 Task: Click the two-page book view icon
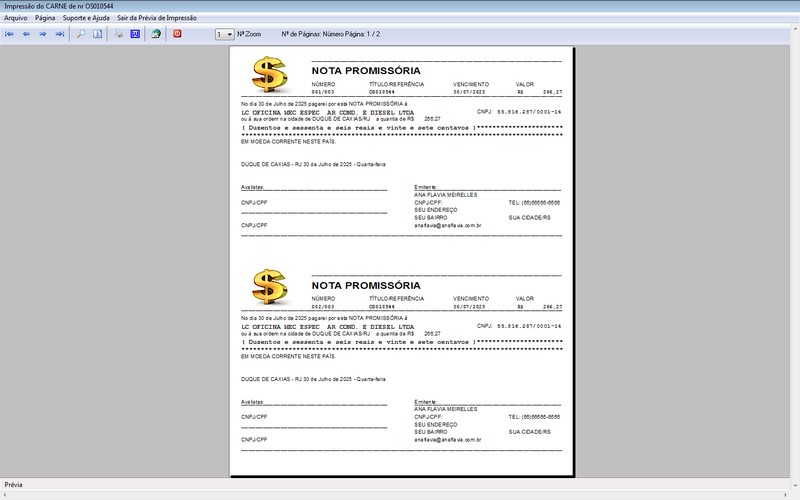coord(97,34)
